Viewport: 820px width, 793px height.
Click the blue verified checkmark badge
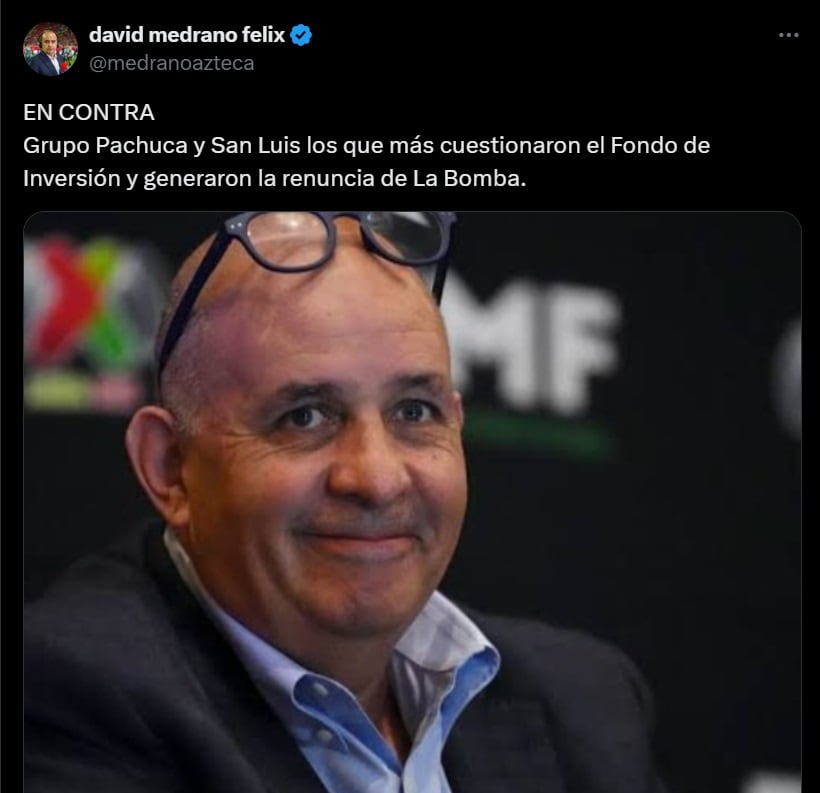tap(301, 35)
